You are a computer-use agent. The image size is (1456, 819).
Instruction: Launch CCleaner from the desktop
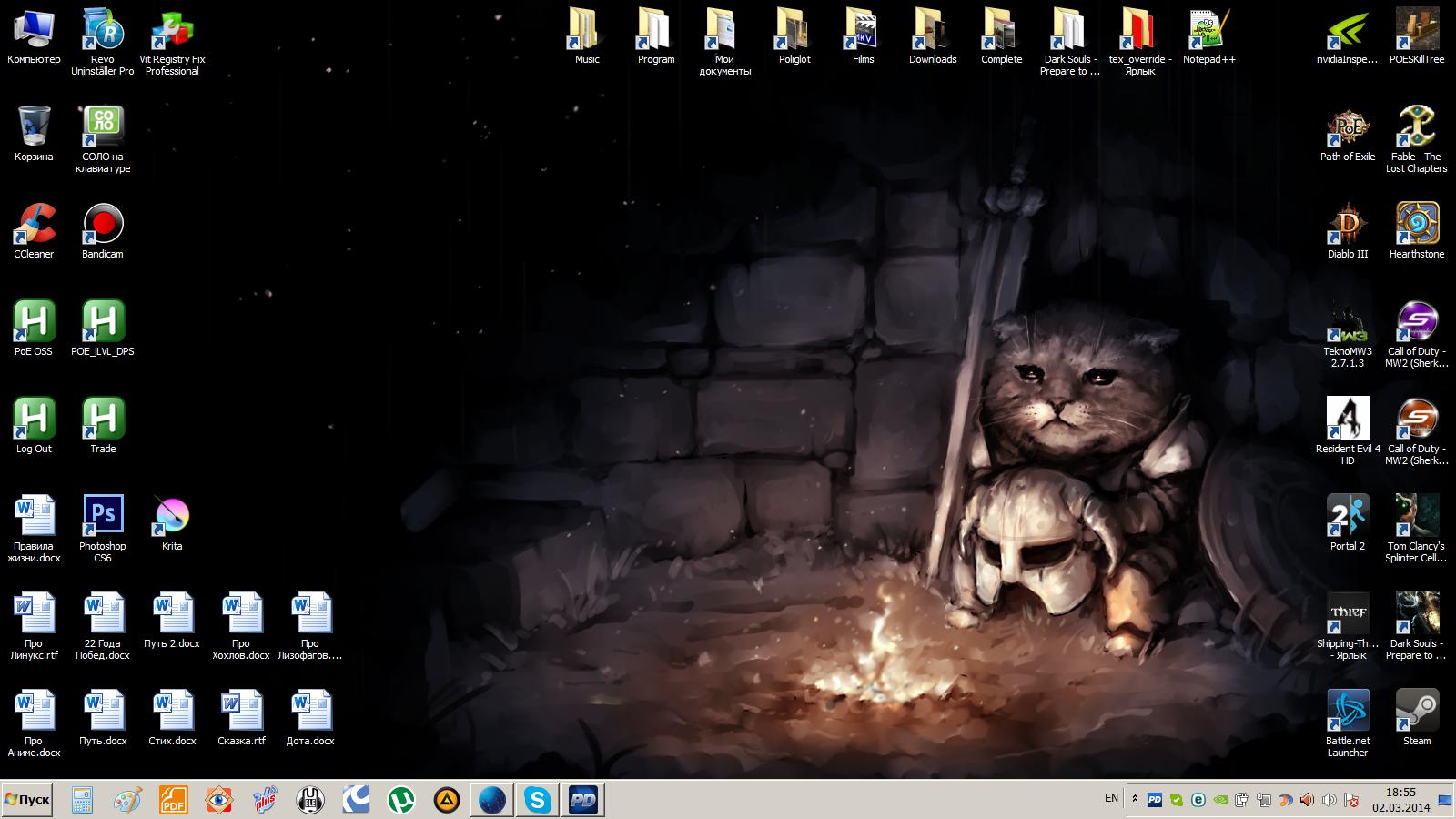pos(34,225)
